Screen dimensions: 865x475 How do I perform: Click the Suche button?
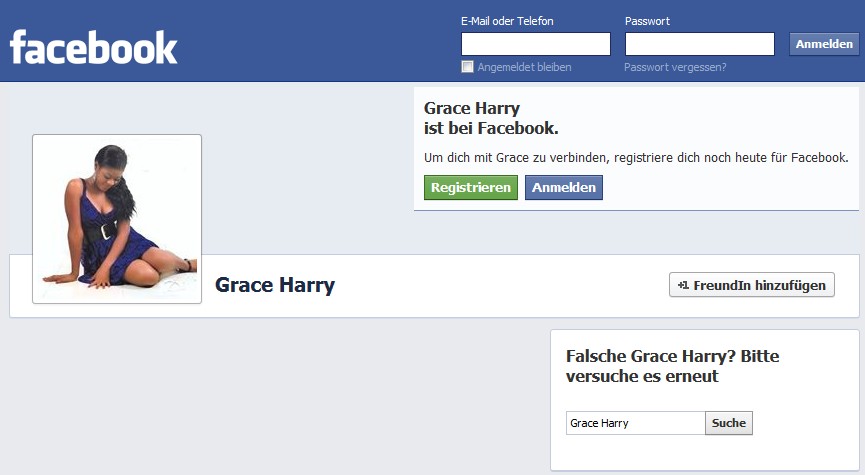click(729, 423)
